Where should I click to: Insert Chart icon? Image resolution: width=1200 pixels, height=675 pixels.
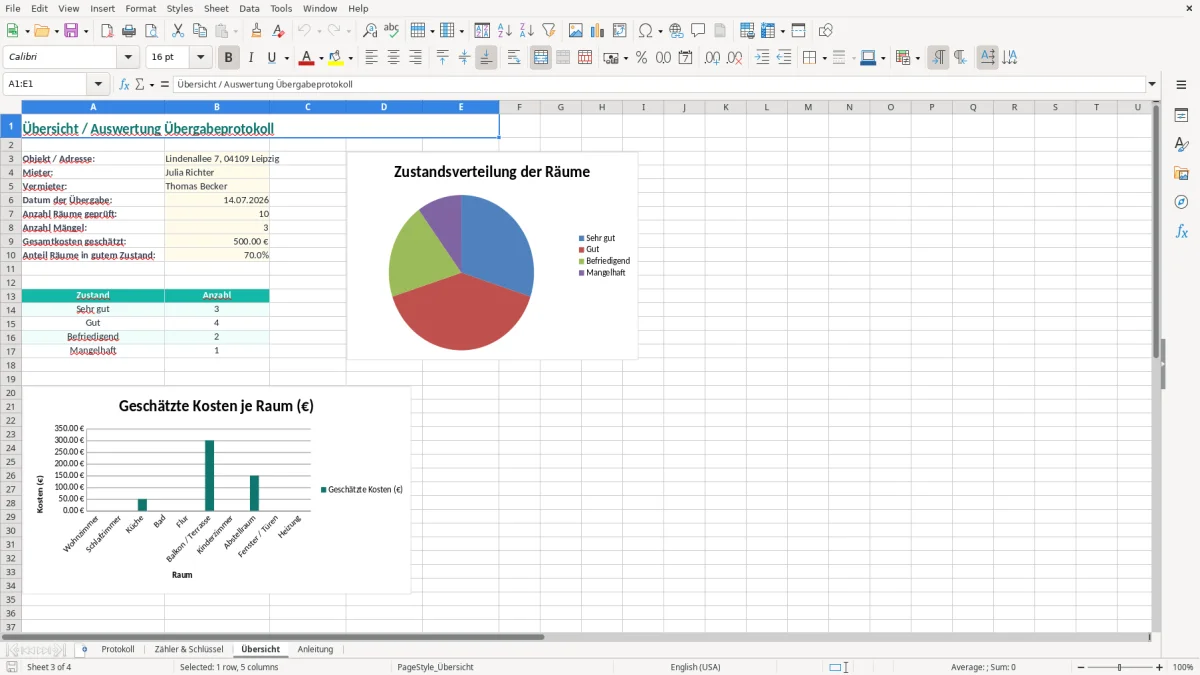point(597,31)
